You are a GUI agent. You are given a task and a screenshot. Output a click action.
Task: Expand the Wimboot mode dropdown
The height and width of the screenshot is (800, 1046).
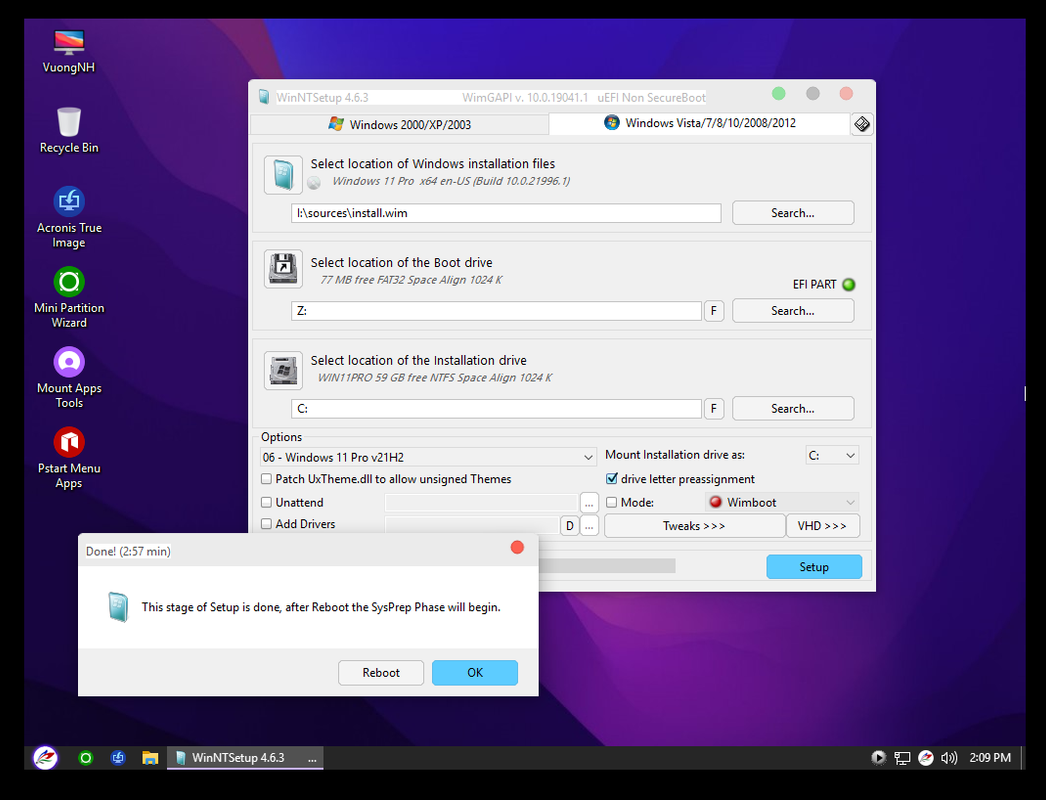coord(782,502)
